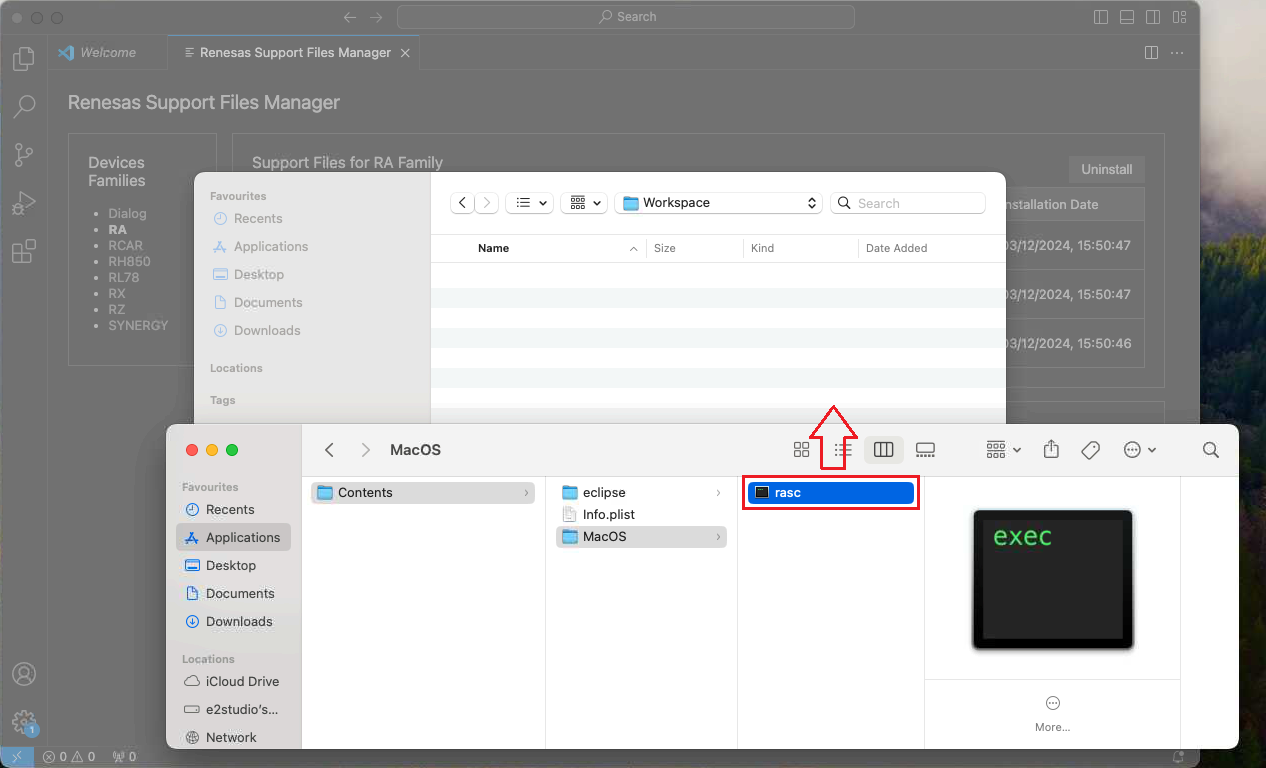
Task: Select the RL78 device family
Action: (x=126, y=277)
